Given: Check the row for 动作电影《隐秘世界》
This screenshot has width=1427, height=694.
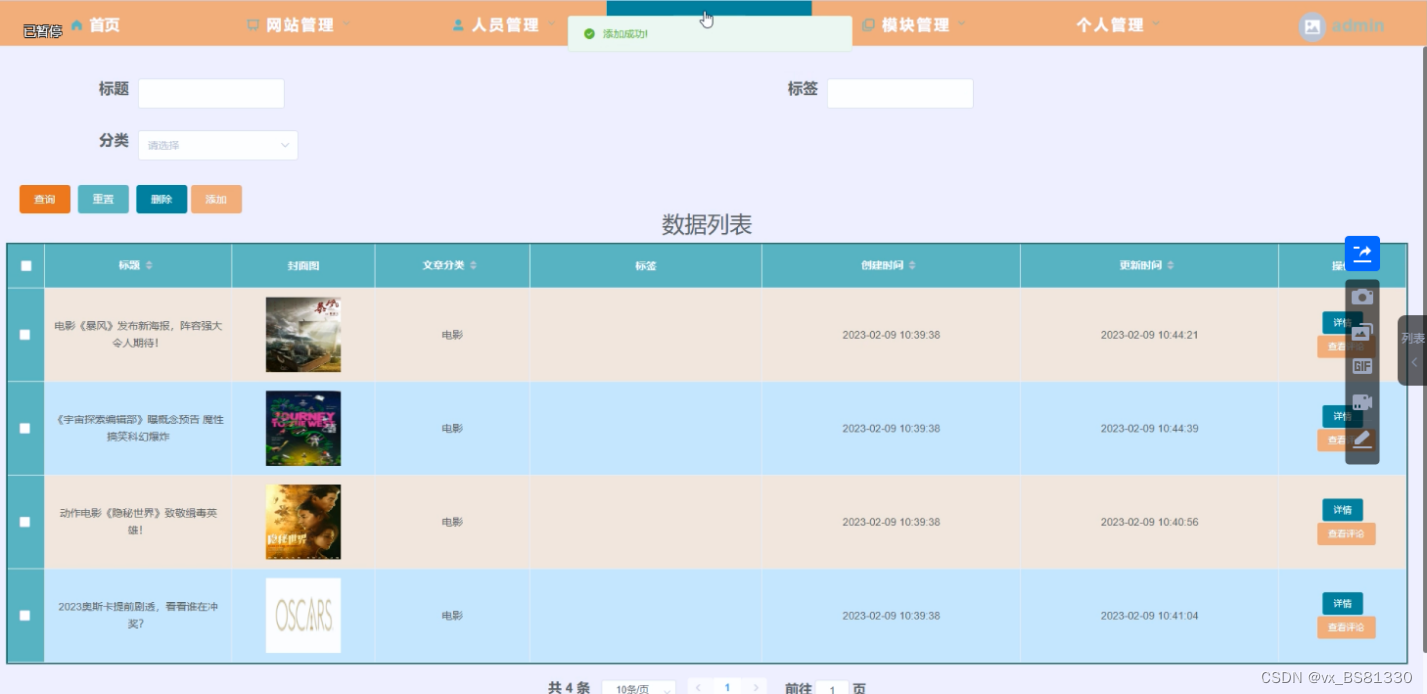Looking at the screenshot, I should (x=25, y=522).
